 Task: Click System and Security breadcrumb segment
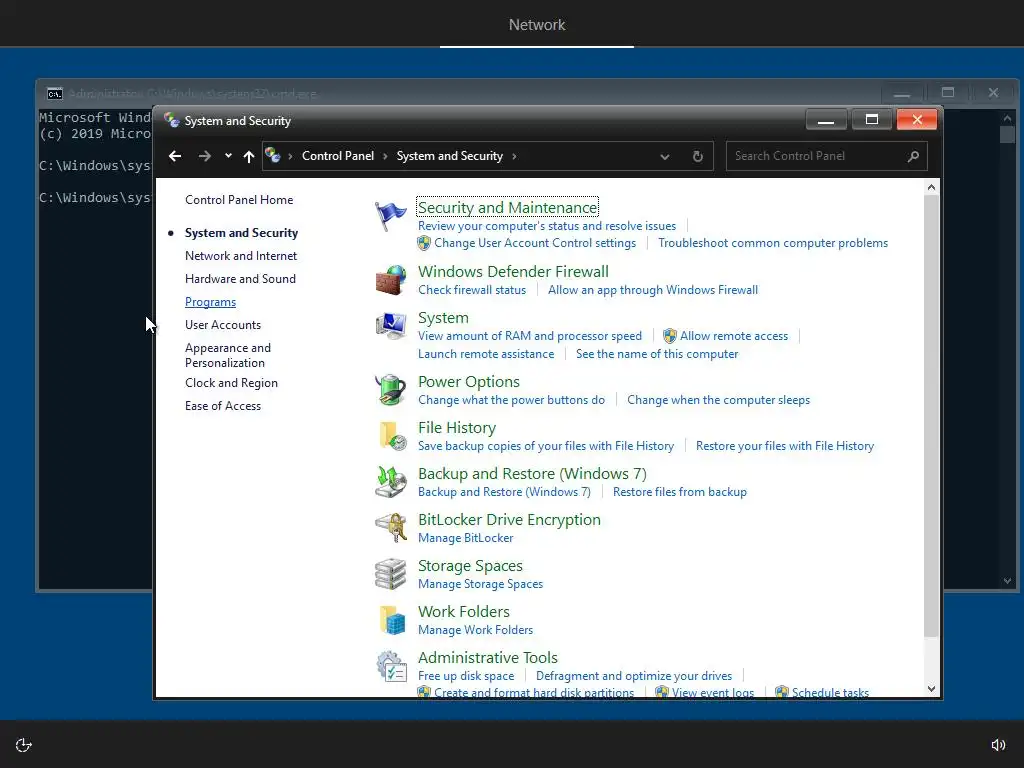click(449, 156)
